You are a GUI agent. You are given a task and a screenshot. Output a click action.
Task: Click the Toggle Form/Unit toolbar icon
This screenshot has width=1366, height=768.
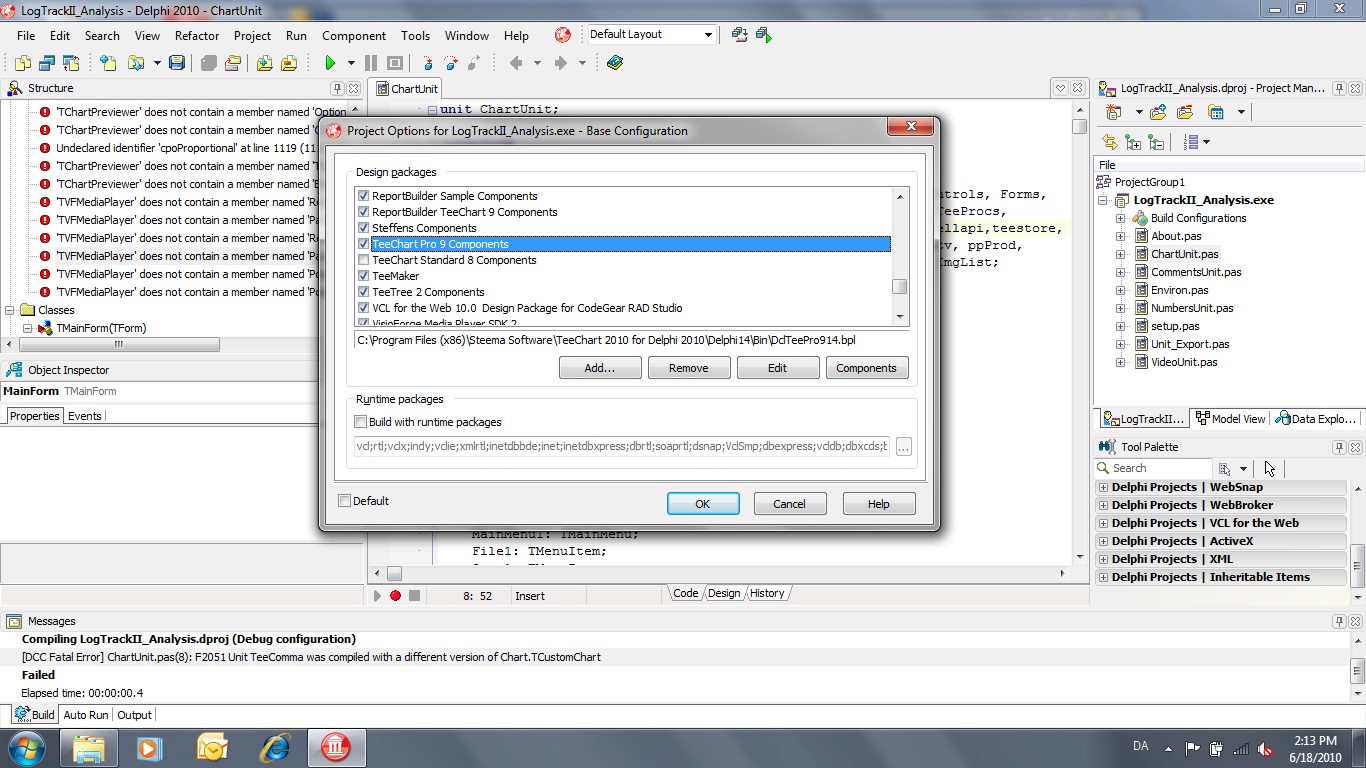coord(70,63)
